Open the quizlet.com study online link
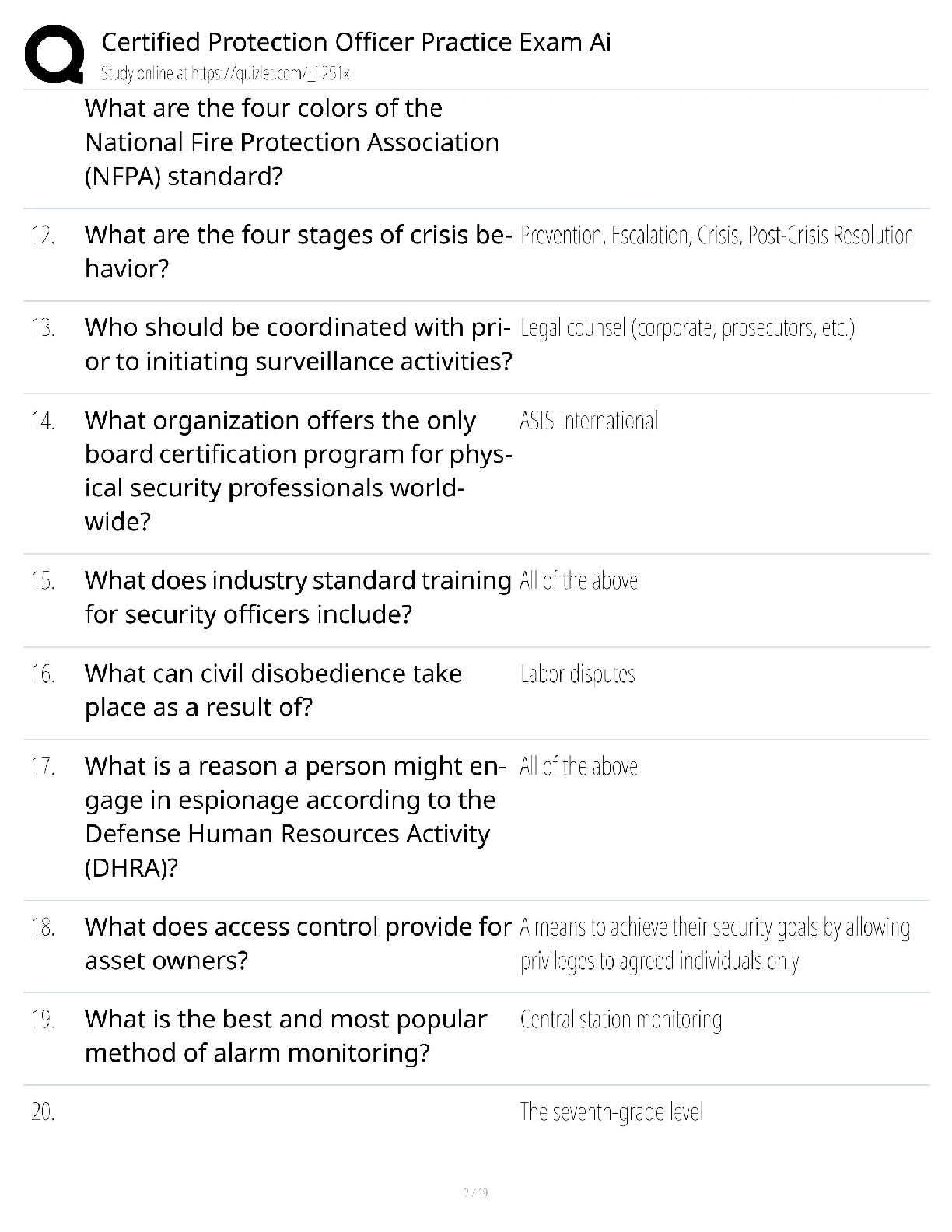 click(226, 74)
